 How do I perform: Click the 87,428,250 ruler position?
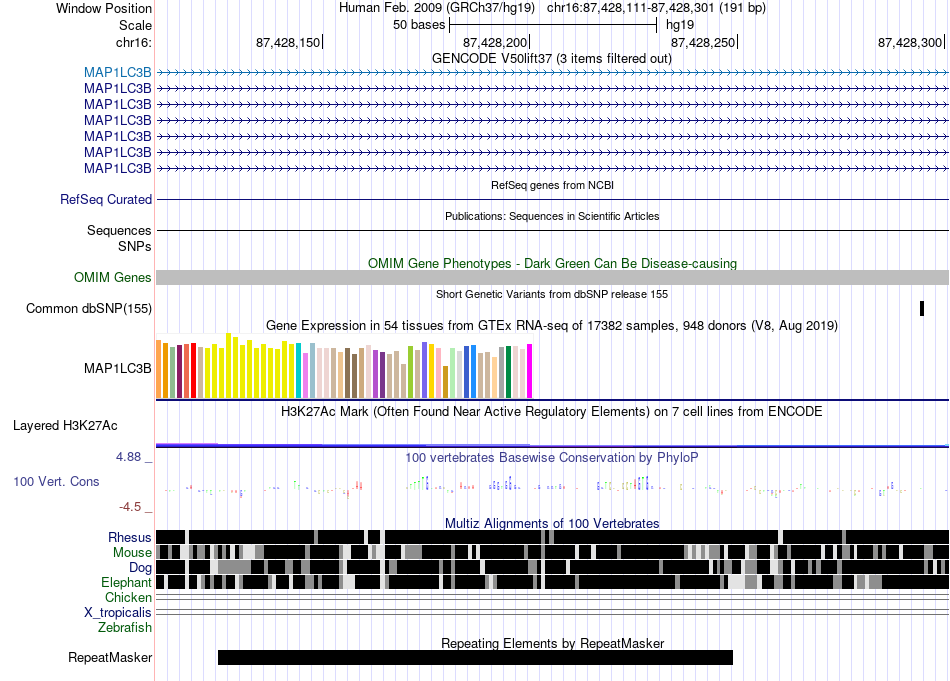click(x=703, y=42)
